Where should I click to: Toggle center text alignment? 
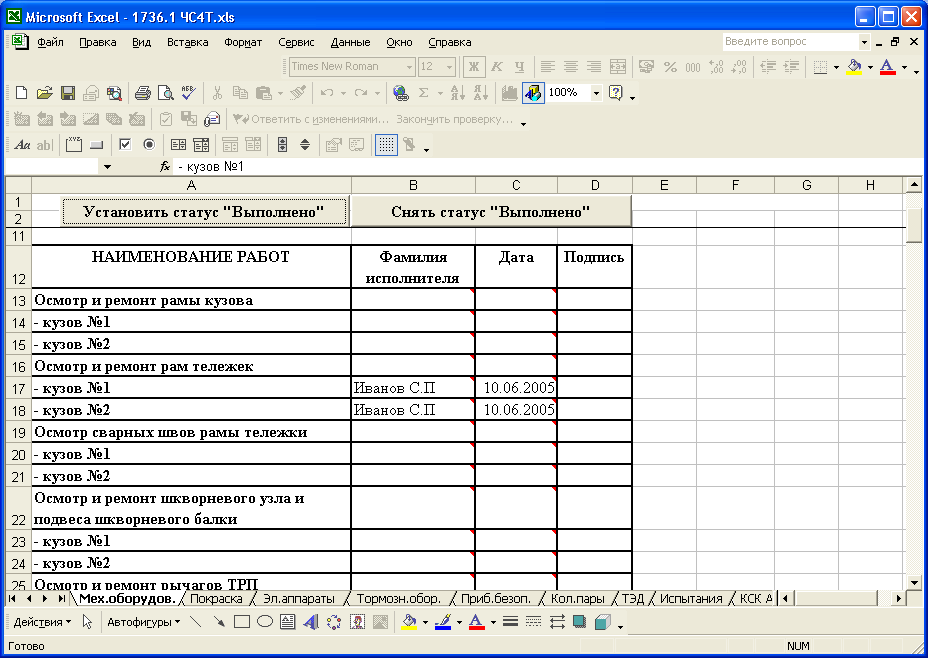571,67
